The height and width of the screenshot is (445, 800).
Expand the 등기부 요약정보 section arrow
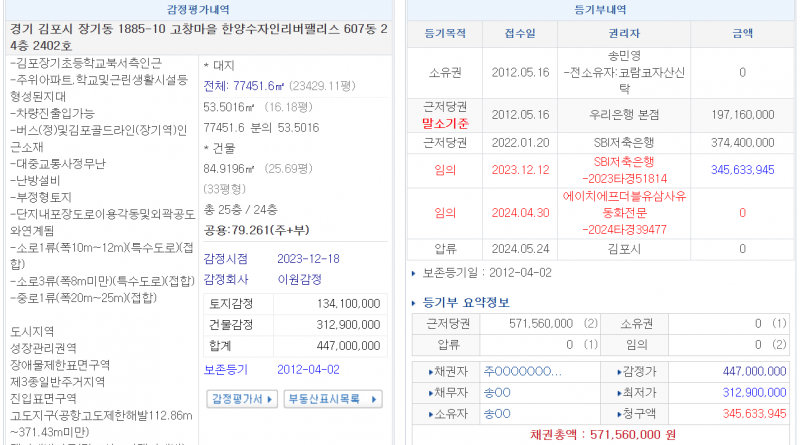[415, 303]
